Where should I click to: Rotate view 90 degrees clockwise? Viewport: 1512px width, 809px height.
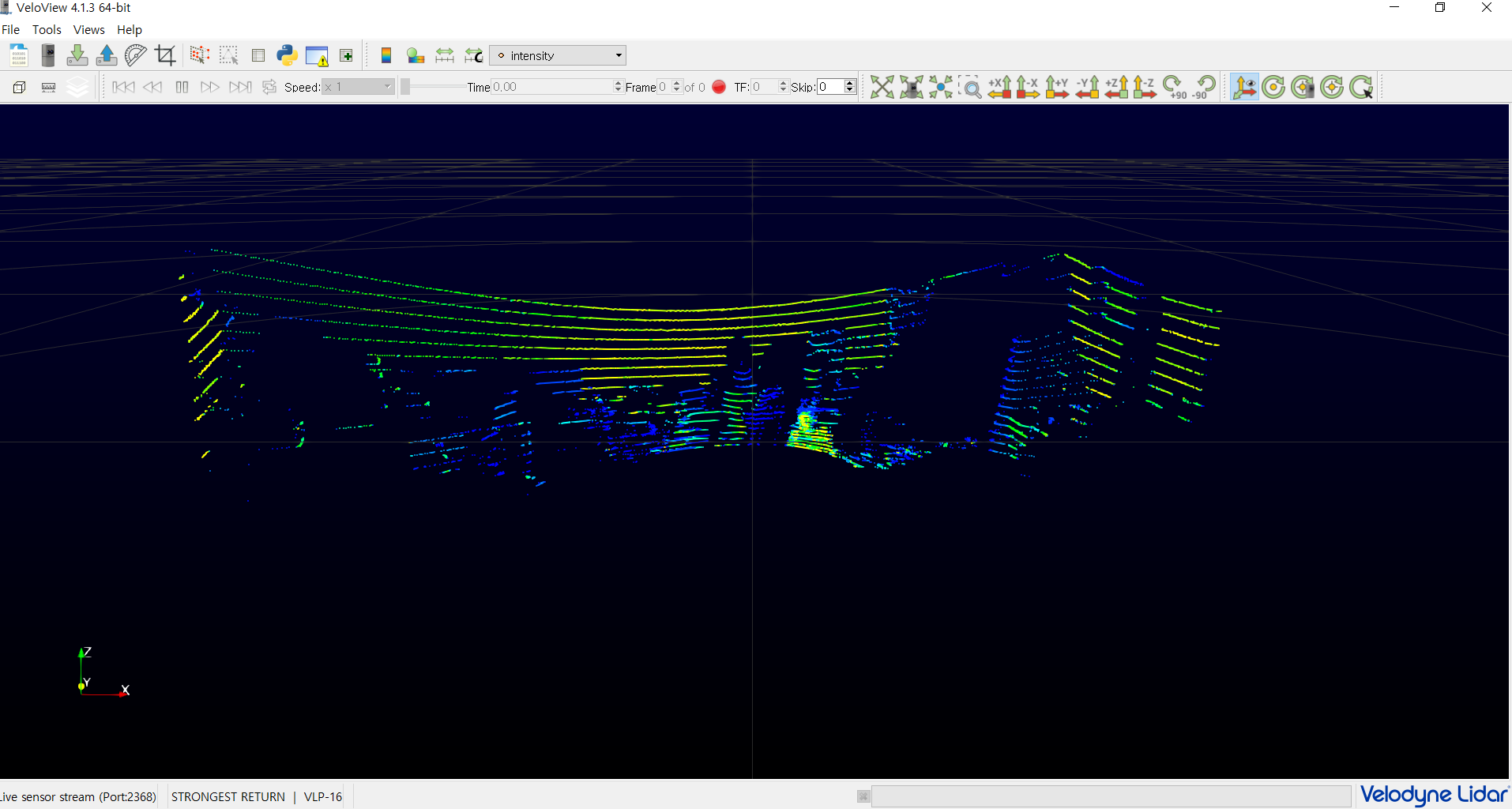[x=1175, y=87]
